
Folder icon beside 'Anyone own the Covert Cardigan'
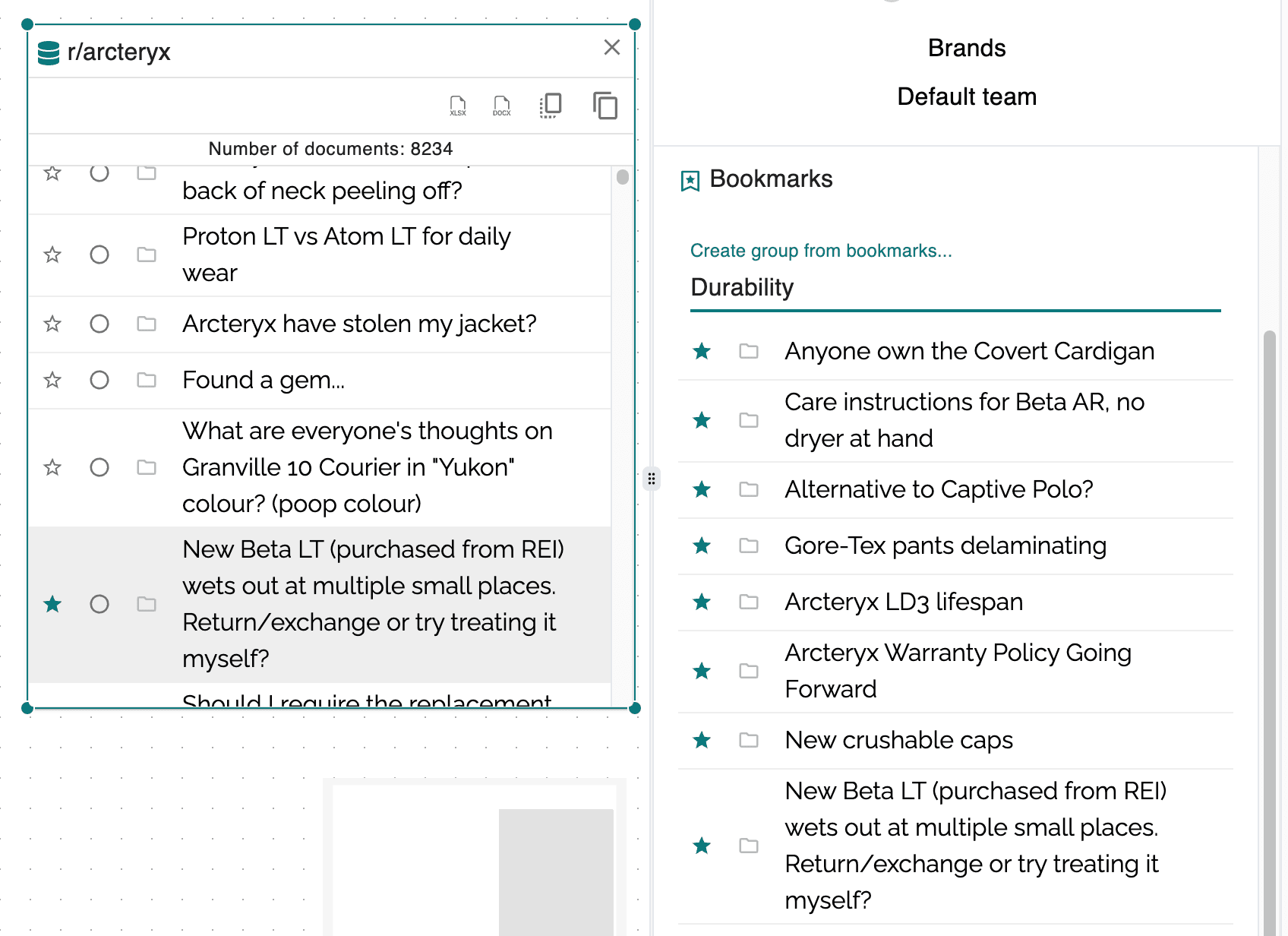tap(749, 351)
